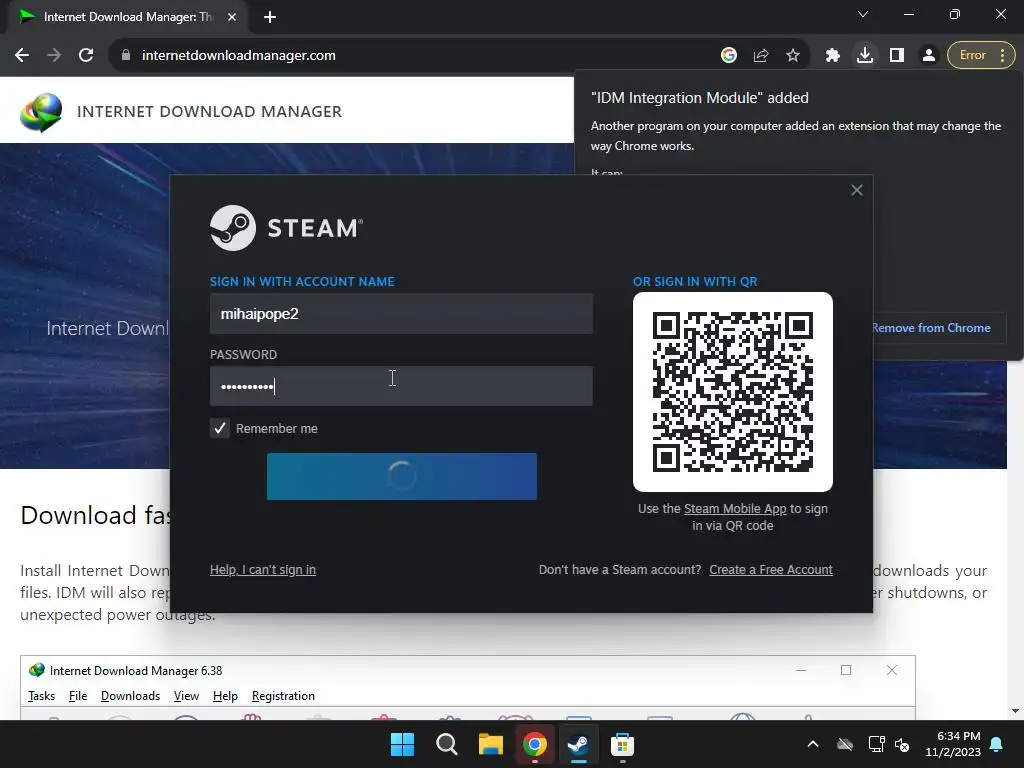The width and height of the screenshot is (1024, 768).
Task: Open Windows taskbar search
Action: (x=447, y=744)
